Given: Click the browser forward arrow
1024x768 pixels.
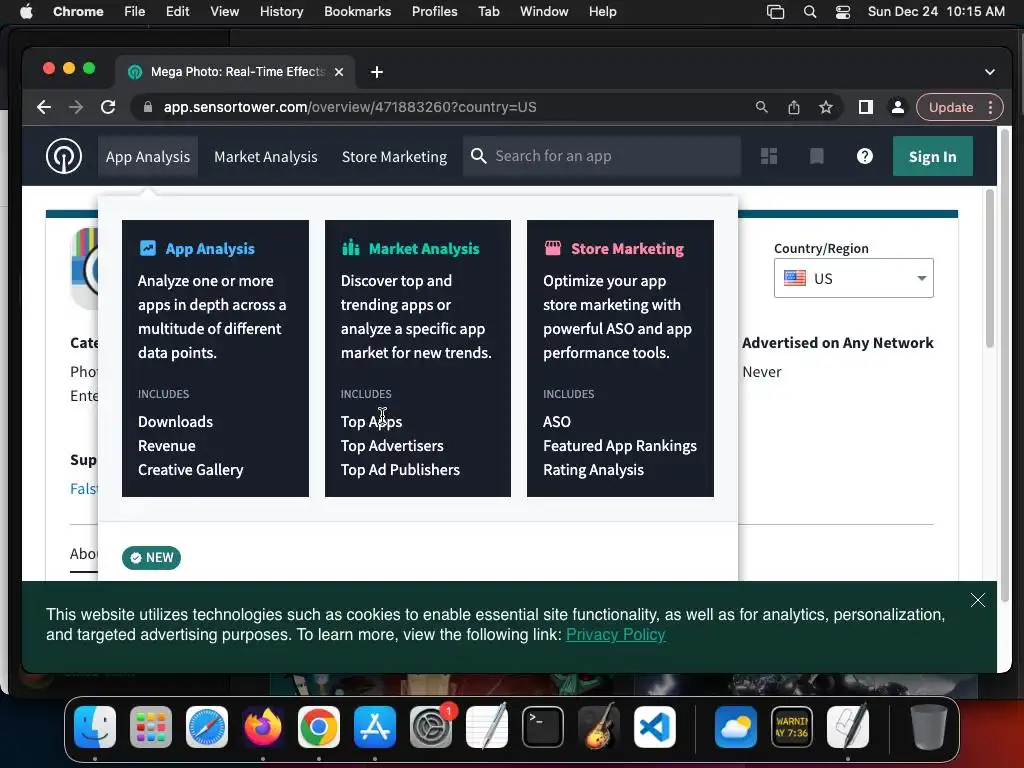Looking at the screenshot, I should click(76, 107).
